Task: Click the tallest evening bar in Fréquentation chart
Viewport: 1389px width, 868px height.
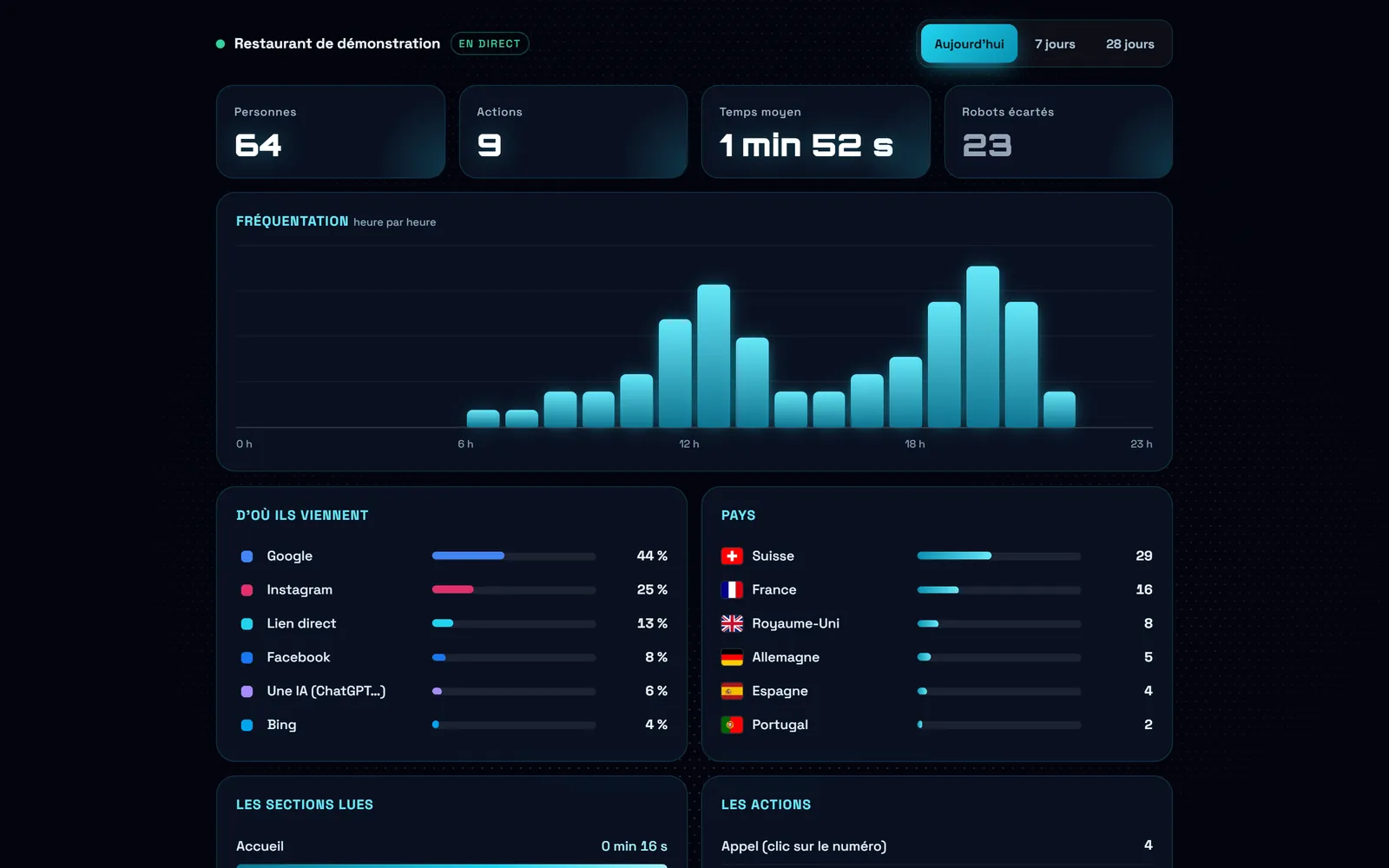Action: coord(983,346)
